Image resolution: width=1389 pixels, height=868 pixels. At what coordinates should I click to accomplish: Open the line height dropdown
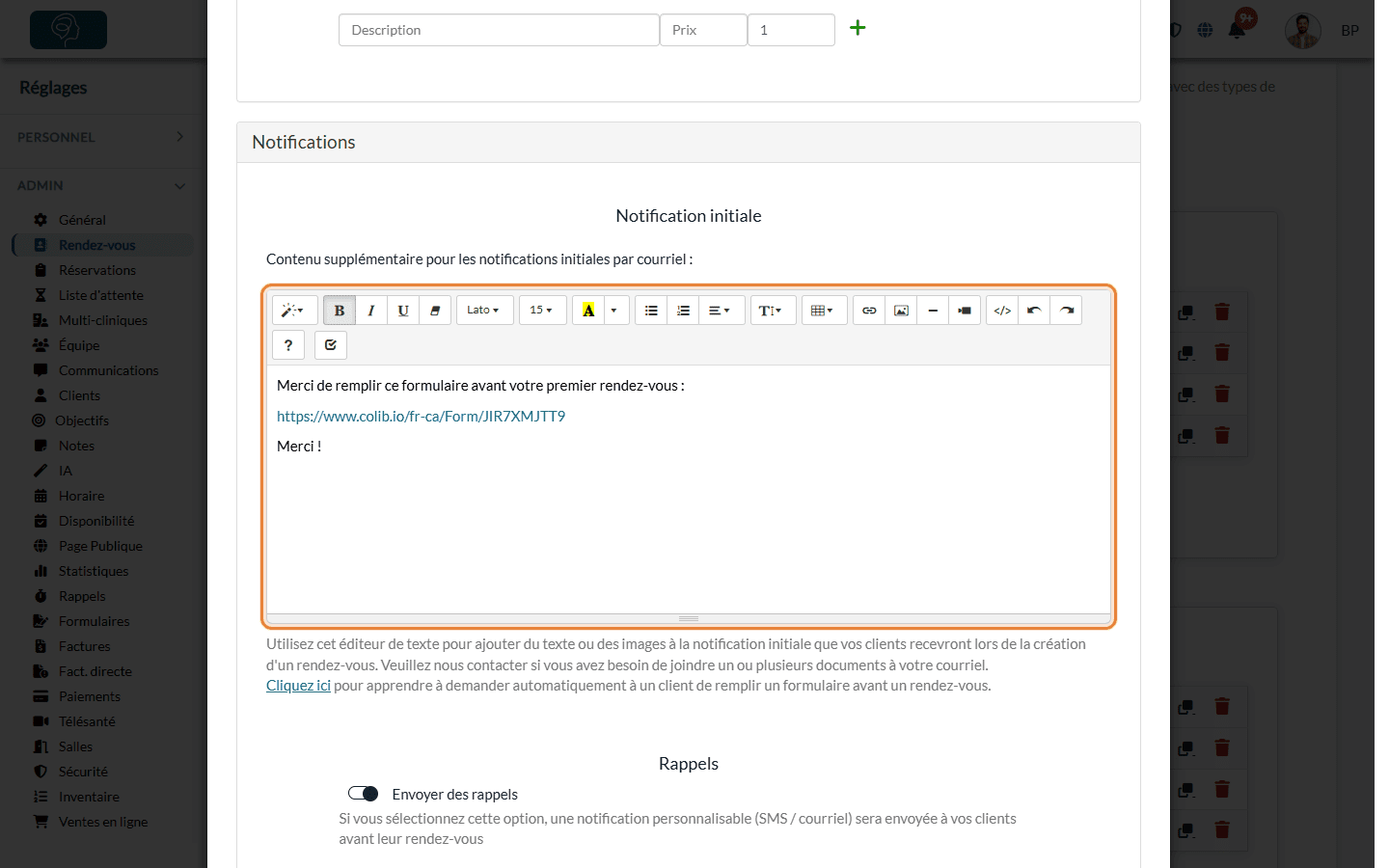pyautogui.click(x=772, y=311)
